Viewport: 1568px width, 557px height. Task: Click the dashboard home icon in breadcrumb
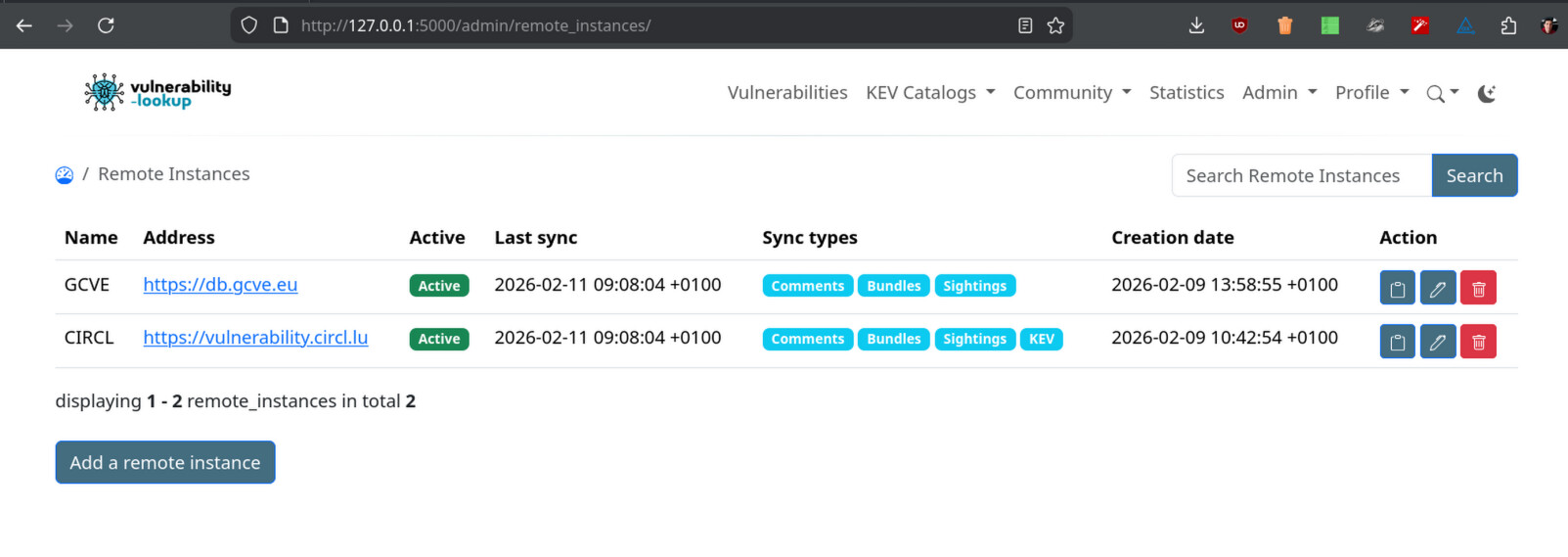point(65,175)
